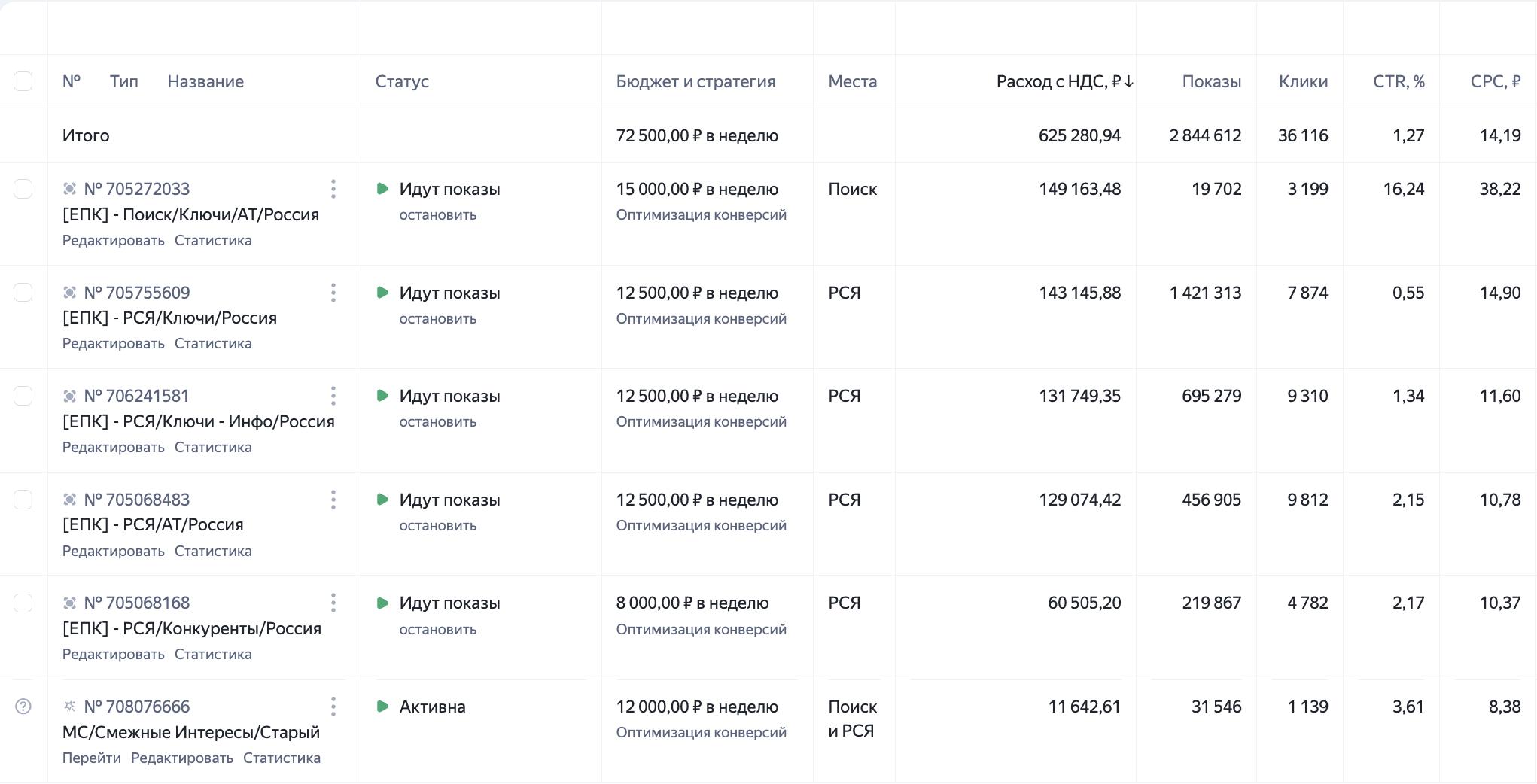This screenshot has width=1537, height=784.
Task: Open options menu for РСЯ/АТ/Россия campaign
Action: pyautogui.click(x=333, y=500)
